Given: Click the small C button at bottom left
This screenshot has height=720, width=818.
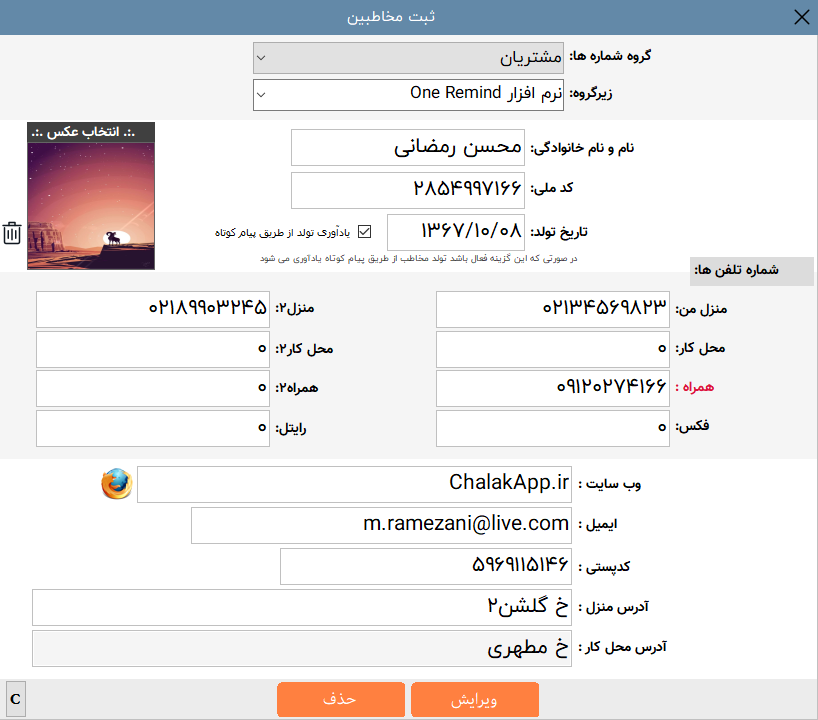Looking at the screenshot, I should (x=16, y=697).
